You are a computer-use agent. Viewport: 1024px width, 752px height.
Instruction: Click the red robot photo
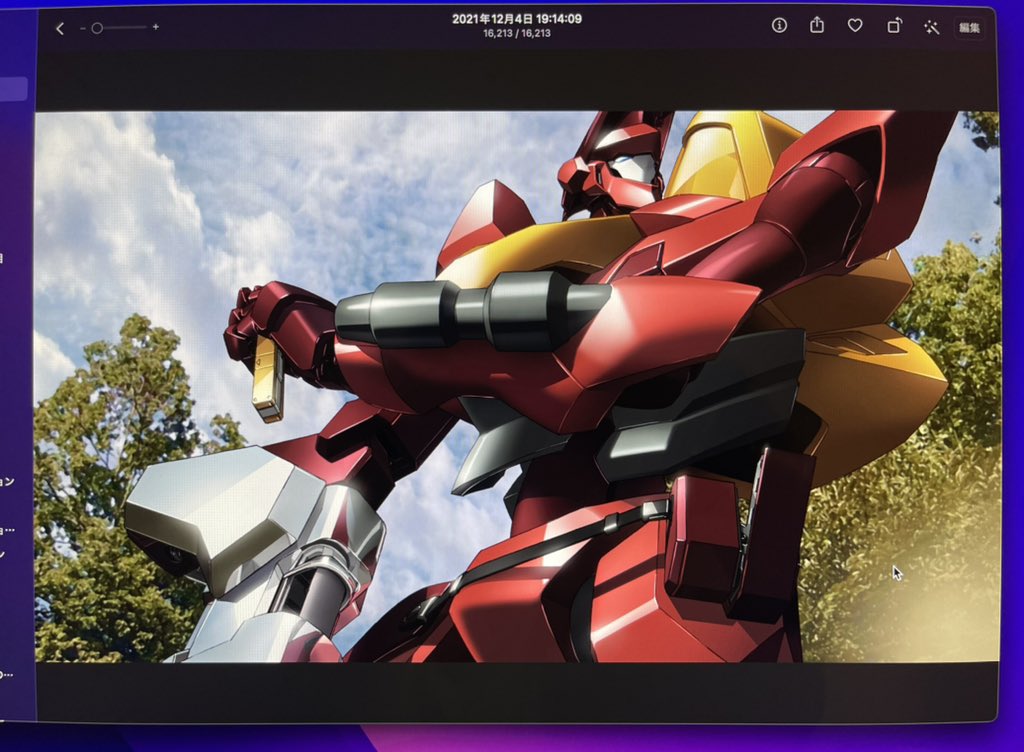[x=517, y=386]
